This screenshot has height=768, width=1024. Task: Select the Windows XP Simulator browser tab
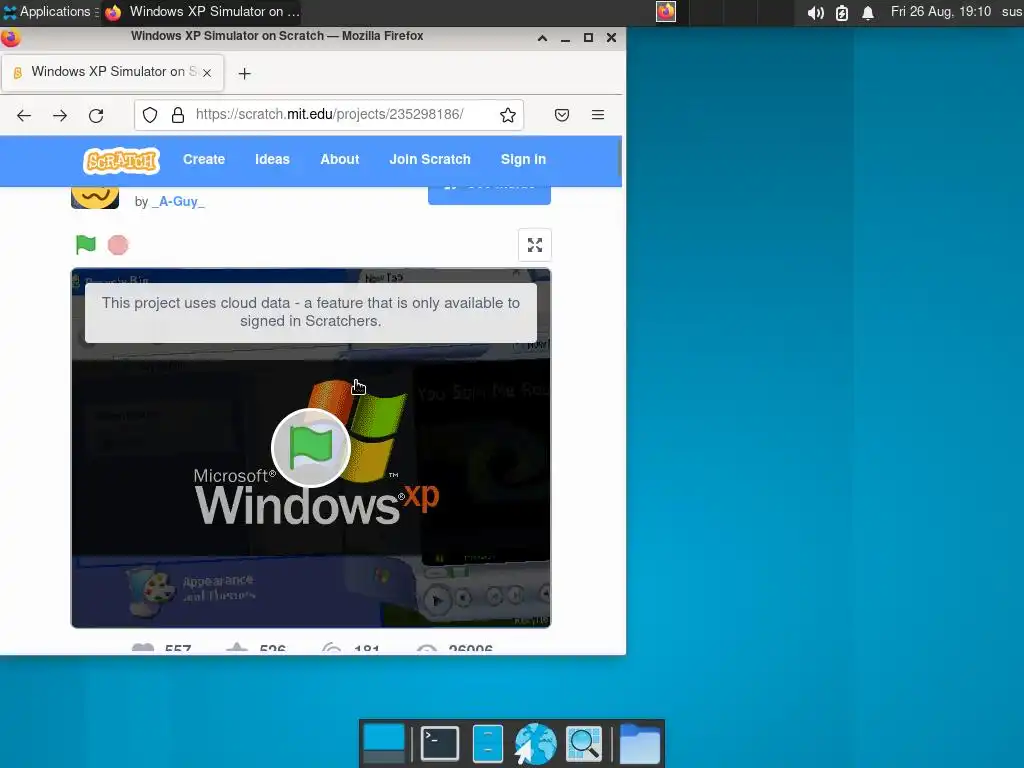(x=113, y=72)
